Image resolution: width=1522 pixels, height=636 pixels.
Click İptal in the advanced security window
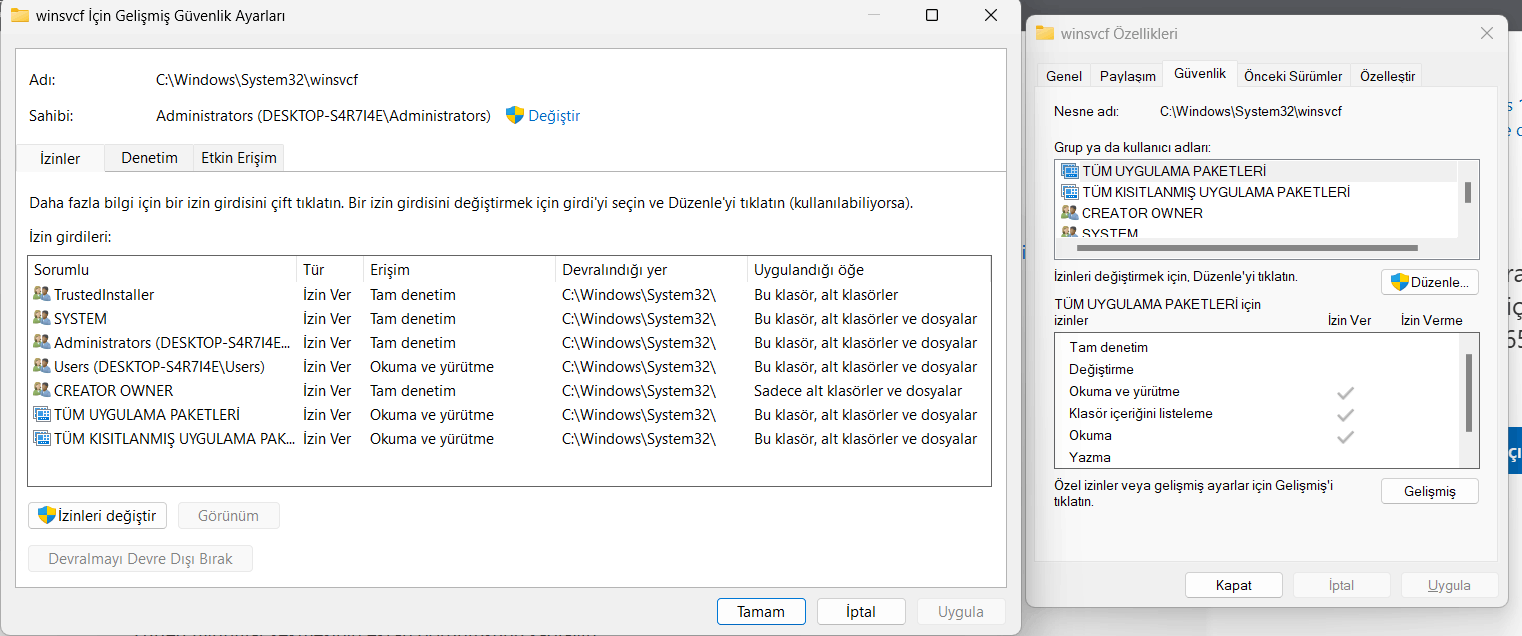pos(861,612)
